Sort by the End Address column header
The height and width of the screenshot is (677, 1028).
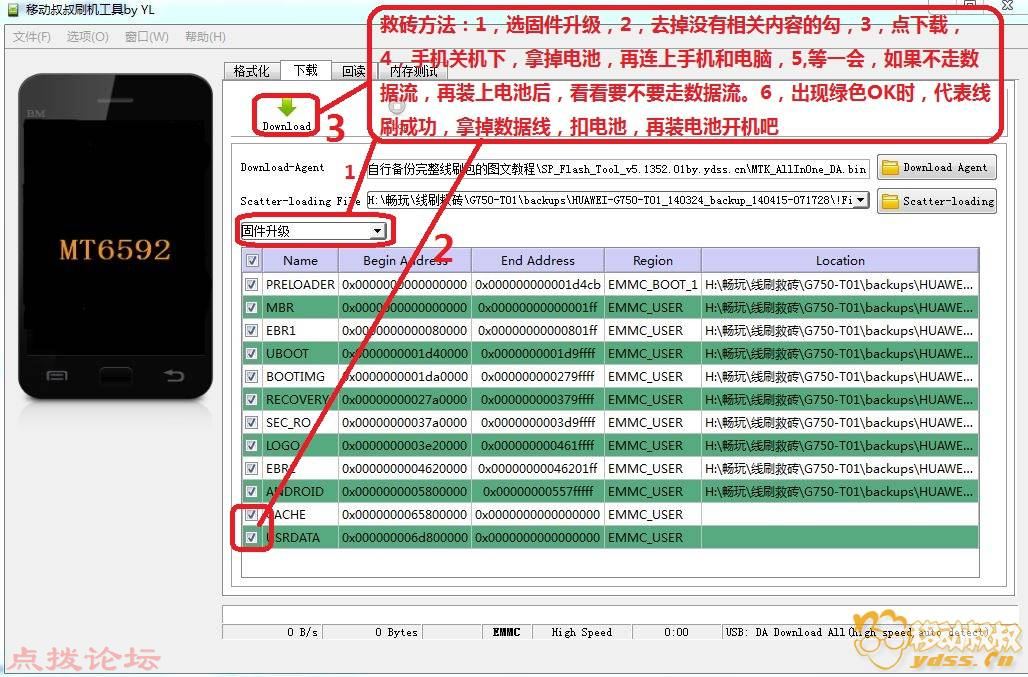tap(538, 260)
